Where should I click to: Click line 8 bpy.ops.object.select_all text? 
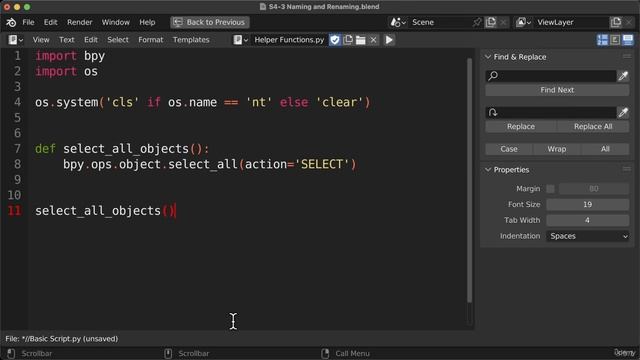click(x=210, y=164)
